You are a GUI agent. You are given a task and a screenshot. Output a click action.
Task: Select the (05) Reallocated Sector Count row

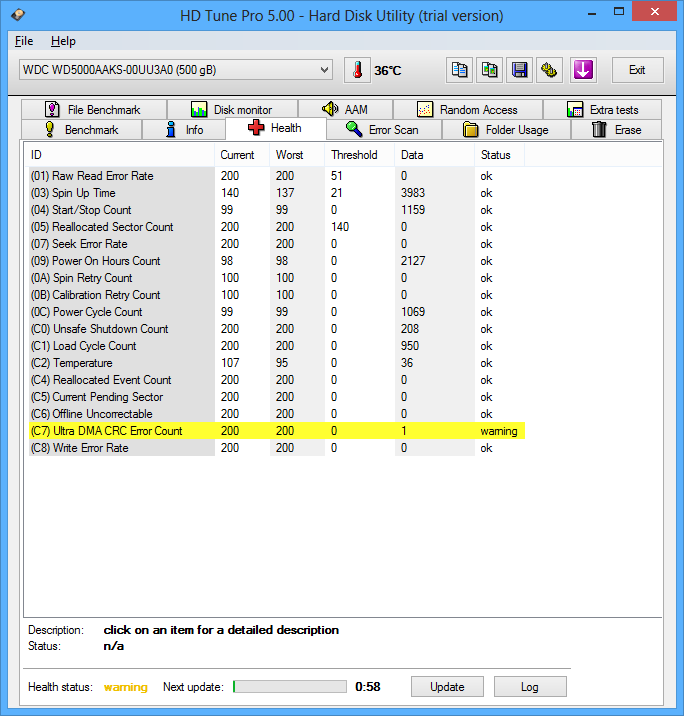click(277, 227)
